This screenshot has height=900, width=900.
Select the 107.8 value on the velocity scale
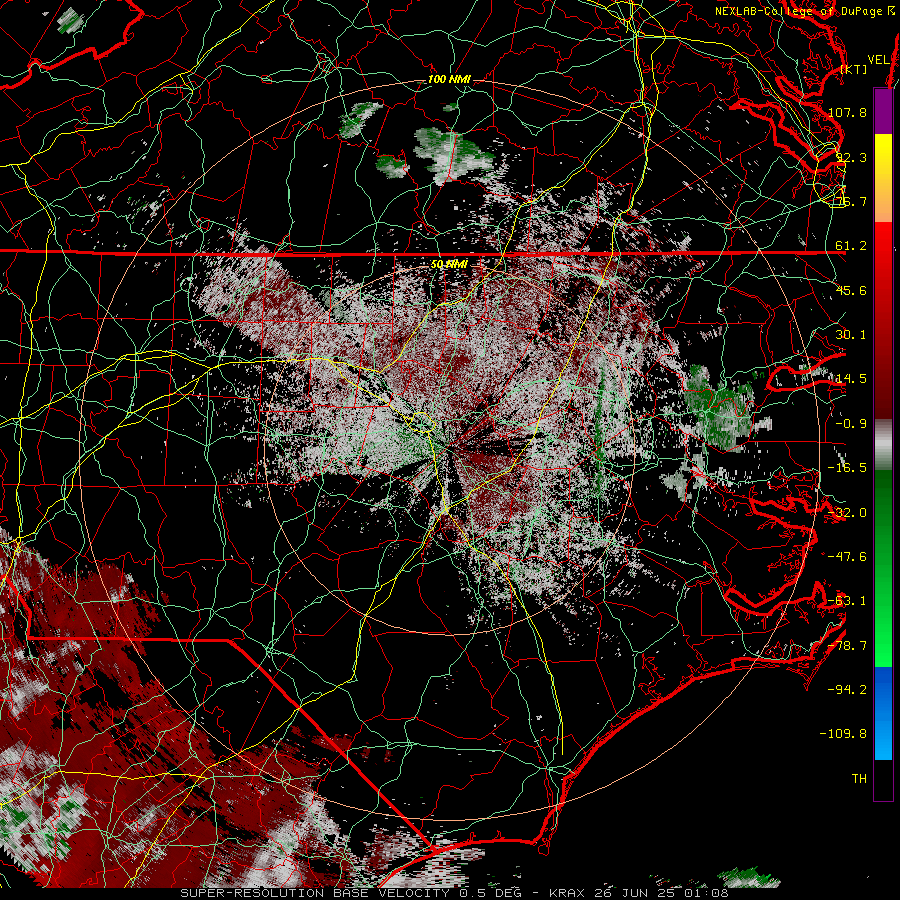847,113
